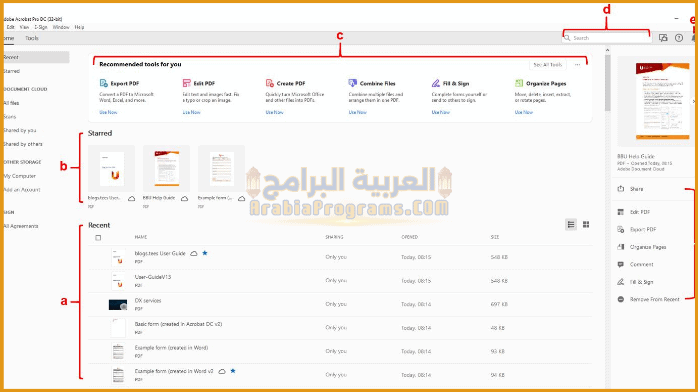
Task: Sort by the NAME column header
Action: point(141,237)
